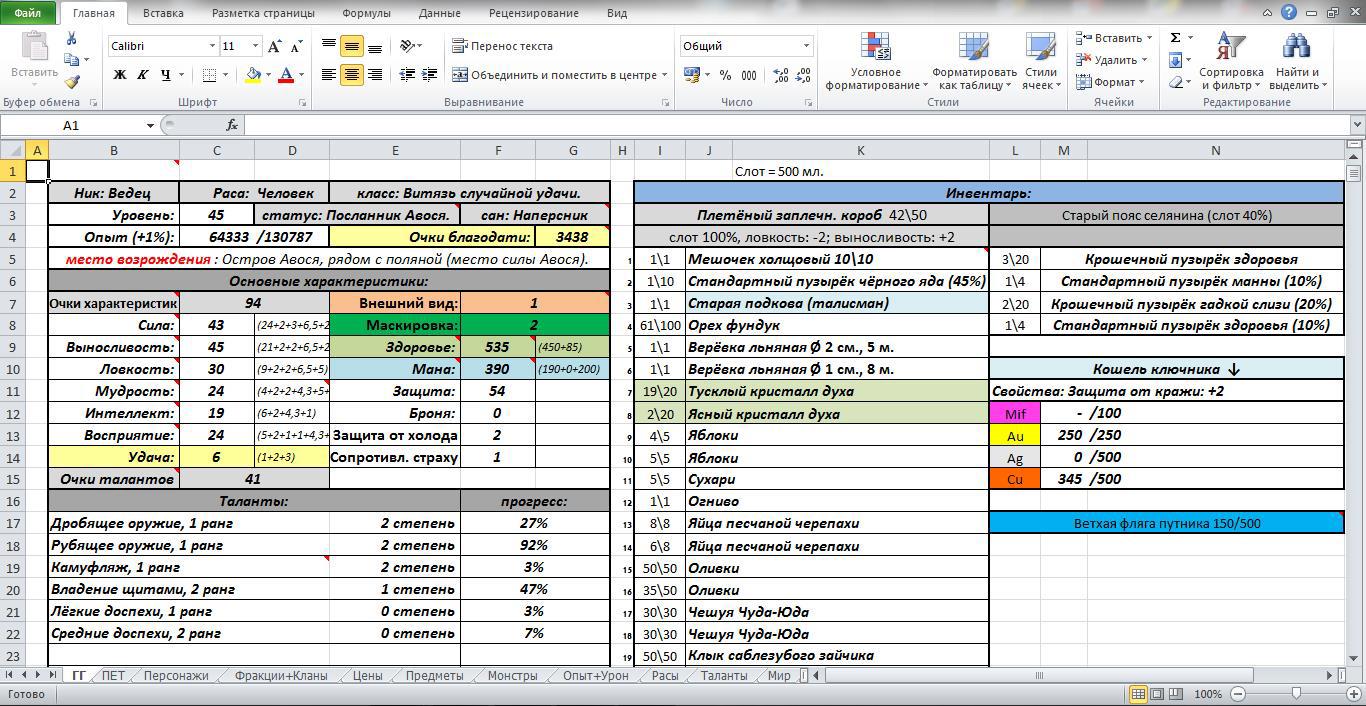
Task: Toggle Перенос текста wrap text
Action: [502, 46]
